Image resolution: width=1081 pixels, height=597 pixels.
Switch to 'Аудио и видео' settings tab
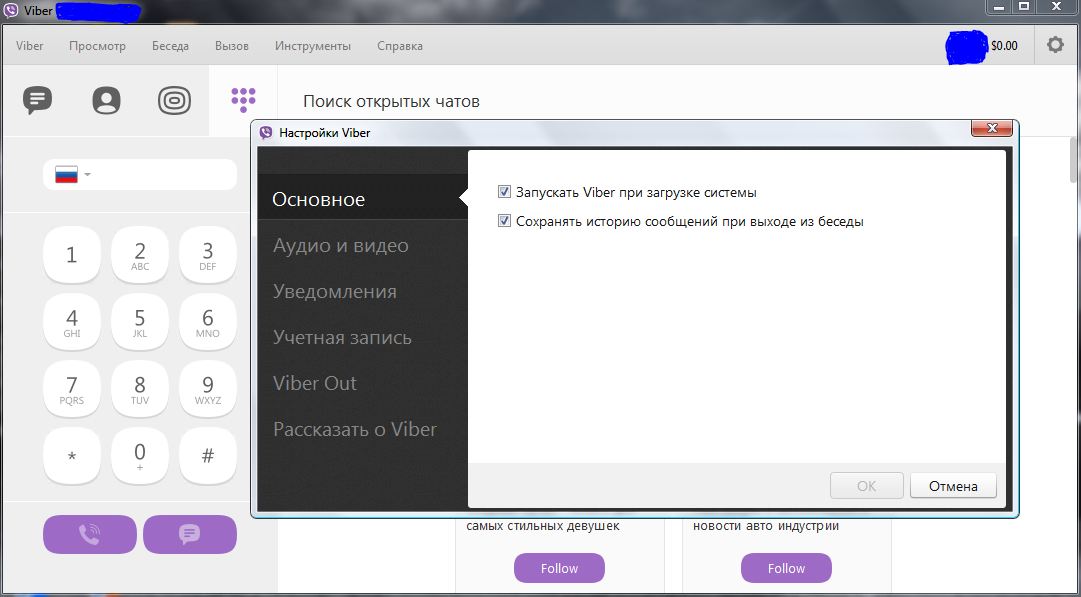(340, 246)
